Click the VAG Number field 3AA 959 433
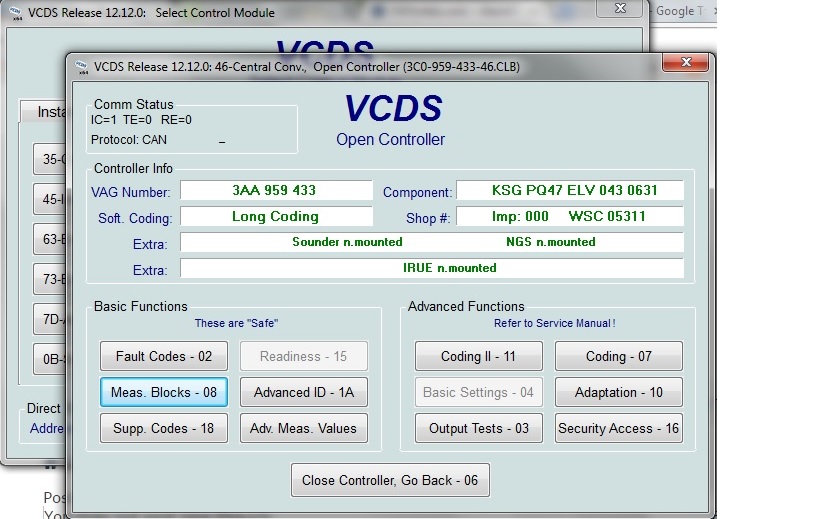 [275, 191]
